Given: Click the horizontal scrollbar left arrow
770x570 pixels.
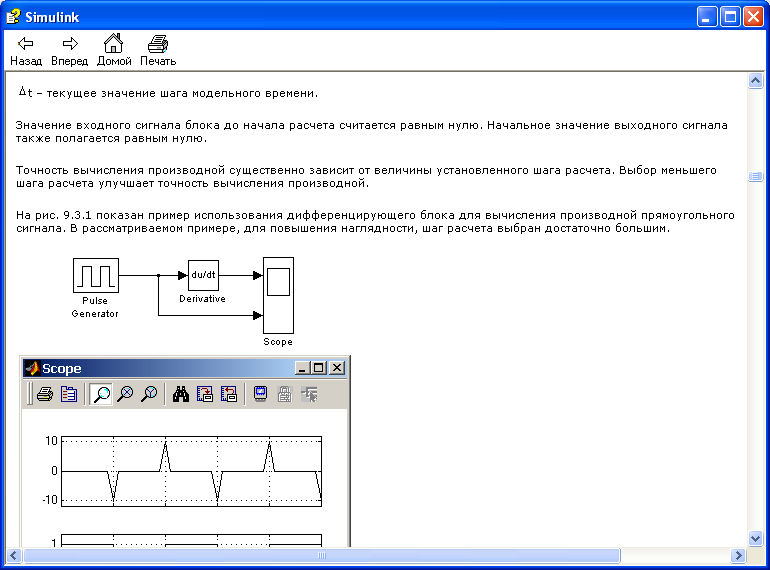Looking at the screenshot, I should coord(14,556).
